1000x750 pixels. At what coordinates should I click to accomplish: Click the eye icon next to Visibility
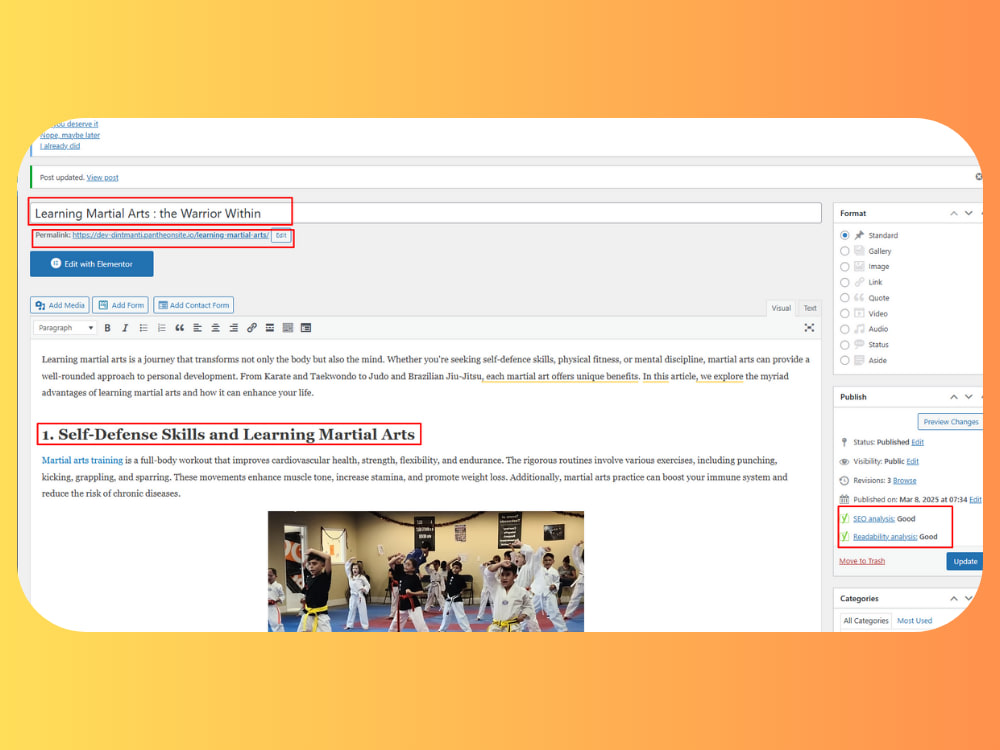click(x=844, y=462)
